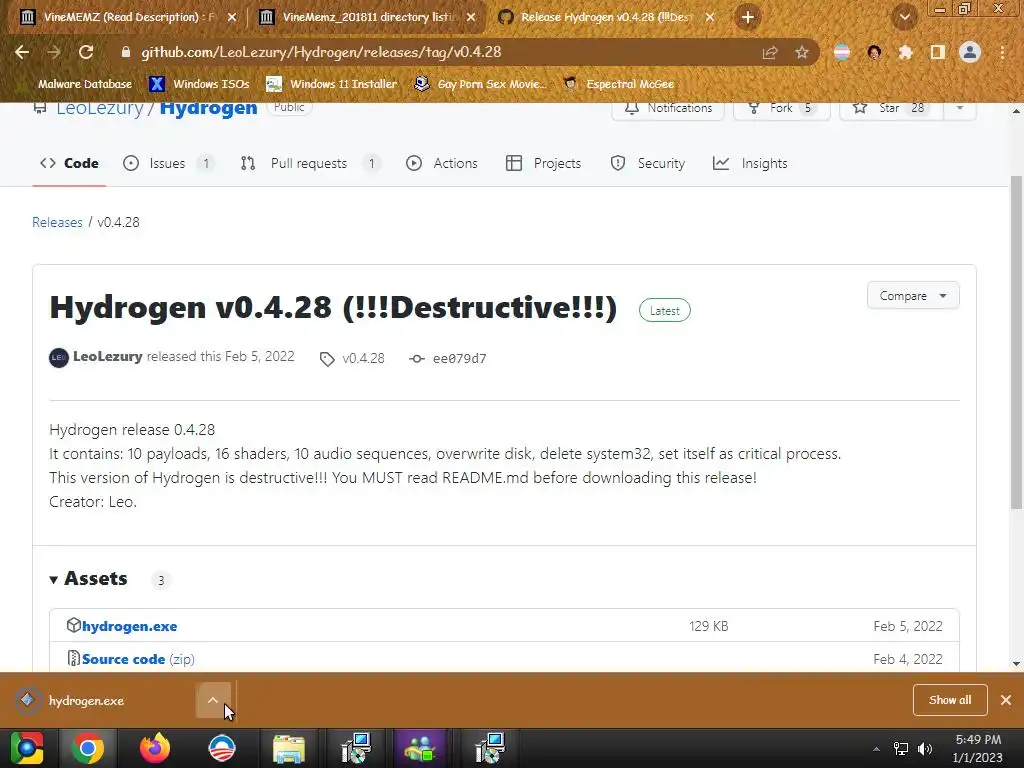
Task: Open the Chrome profile avatar
Action: [970, 52]
